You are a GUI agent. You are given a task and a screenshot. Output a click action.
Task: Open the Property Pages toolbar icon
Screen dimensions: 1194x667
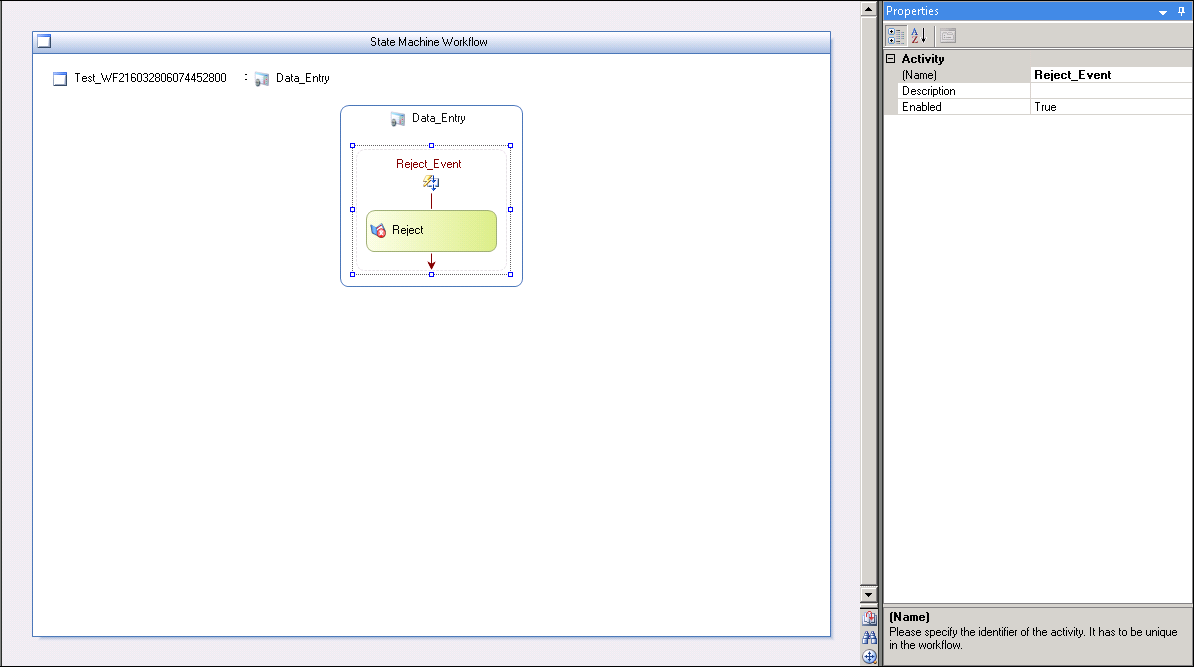click(947, 36)
